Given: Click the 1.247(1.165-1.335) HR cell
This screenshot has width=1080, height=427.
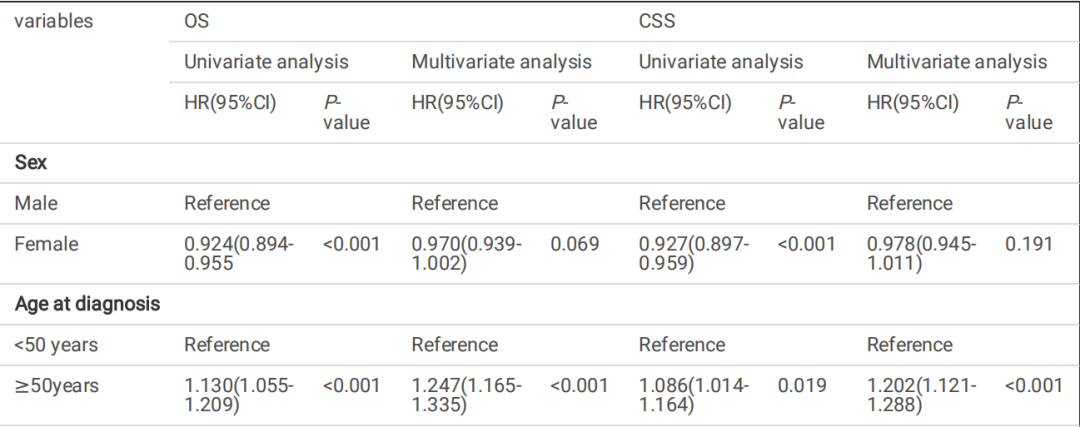Looking at the screenshot, I should coord(466,396).
